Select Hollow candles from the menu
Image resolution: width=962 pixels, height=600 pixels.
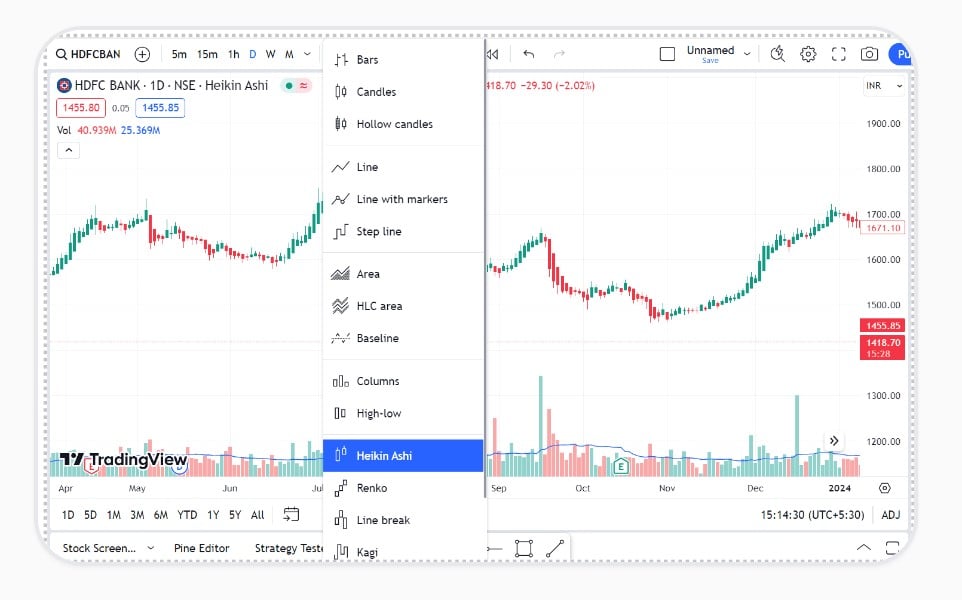pos(394,124)
